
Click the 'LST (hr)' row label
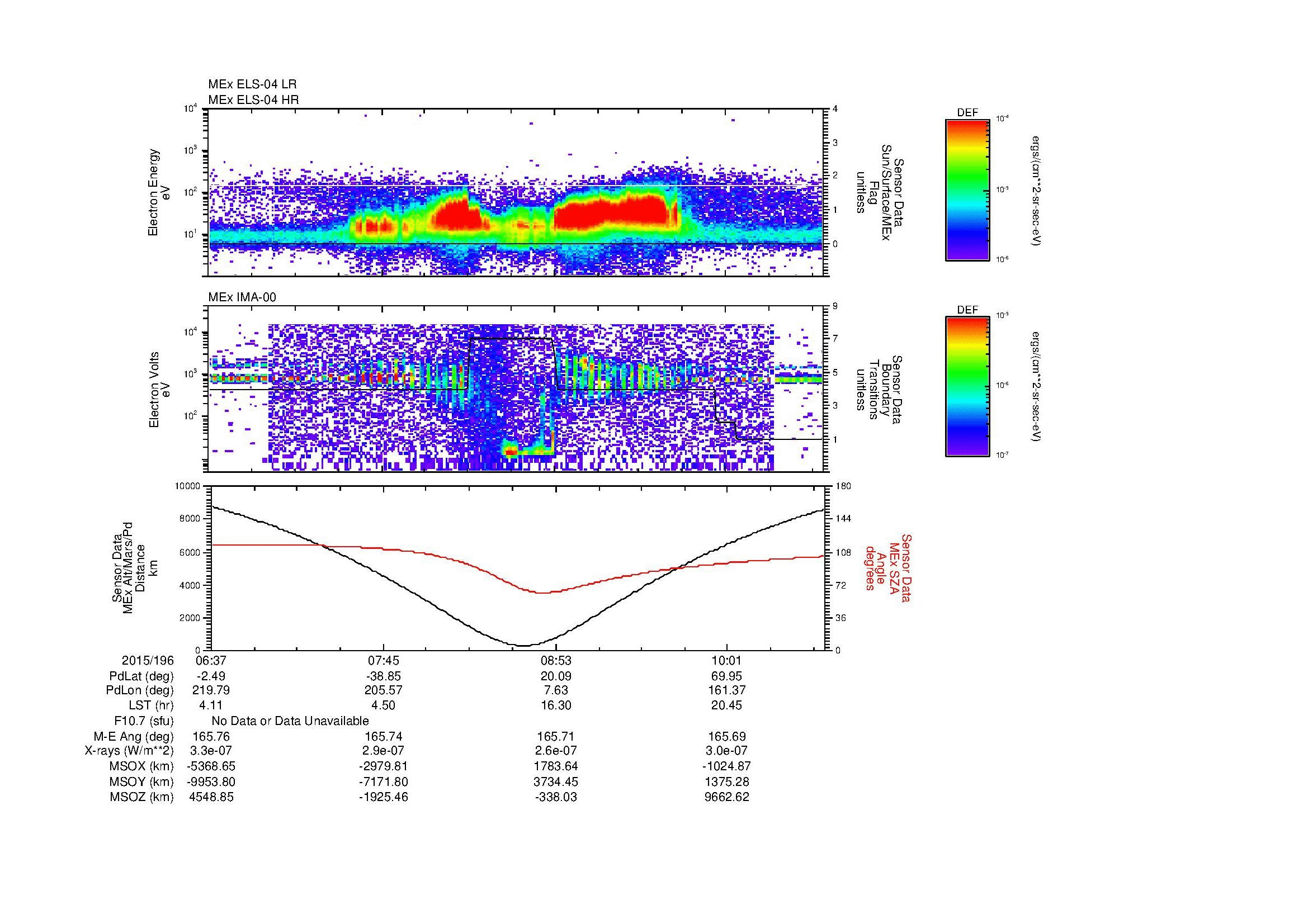151,705
